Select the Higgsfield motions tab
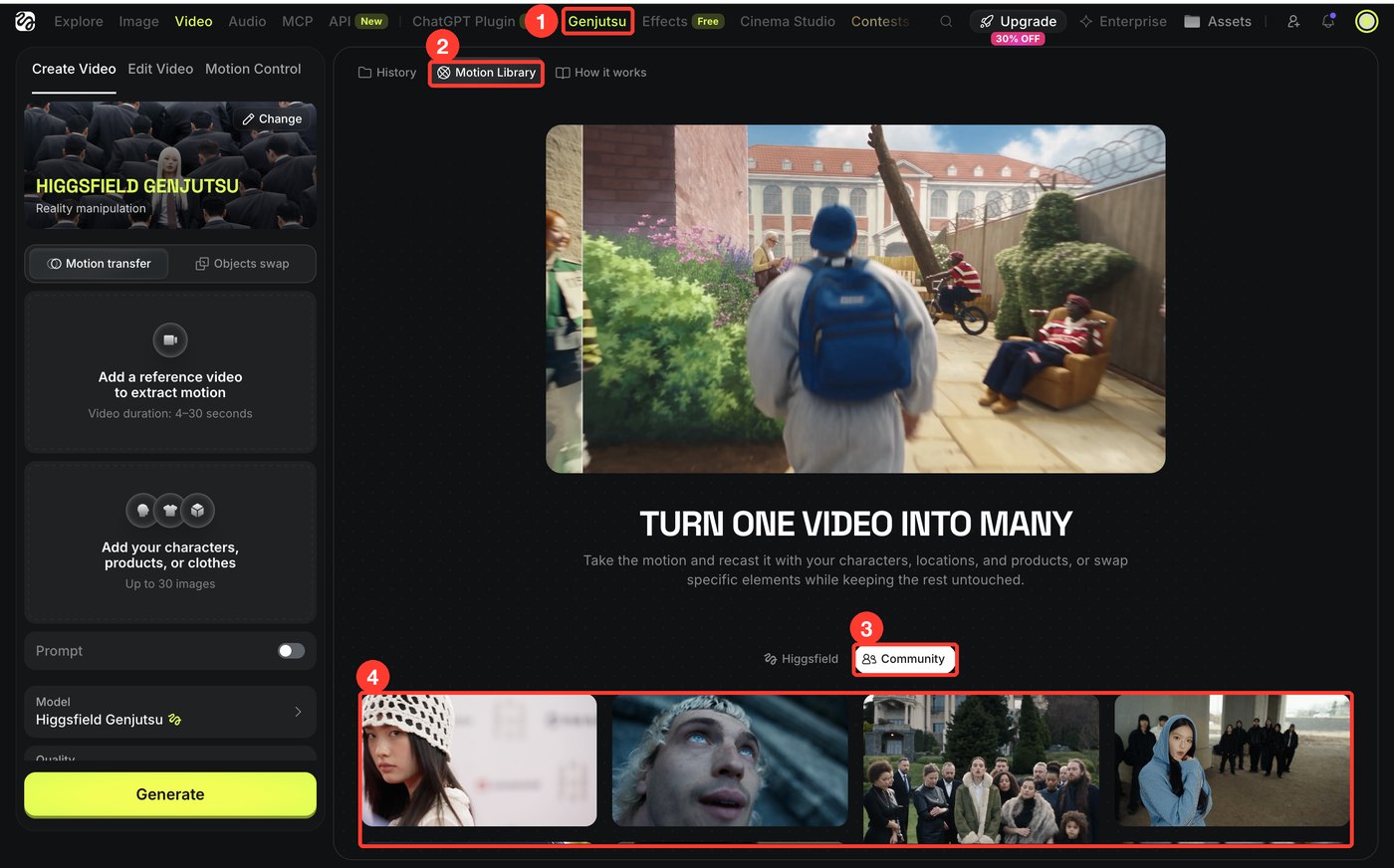Screen dimensions: 1394x868 click(x=801, y=659)
